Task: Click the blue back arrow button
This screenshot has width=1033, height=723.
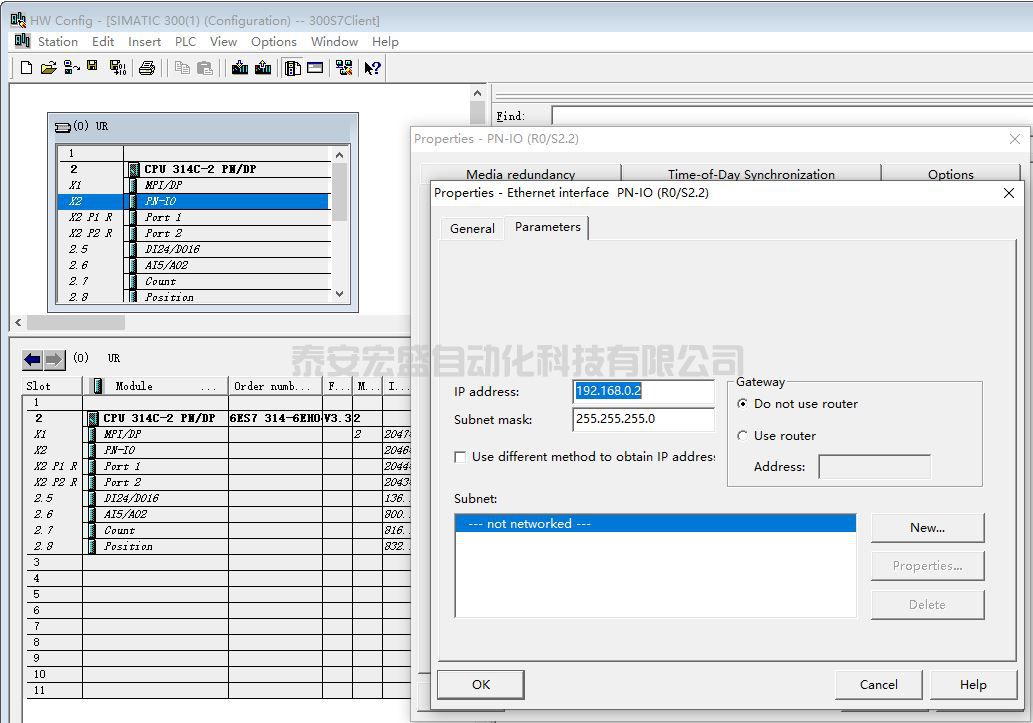Action: (33, 359)
